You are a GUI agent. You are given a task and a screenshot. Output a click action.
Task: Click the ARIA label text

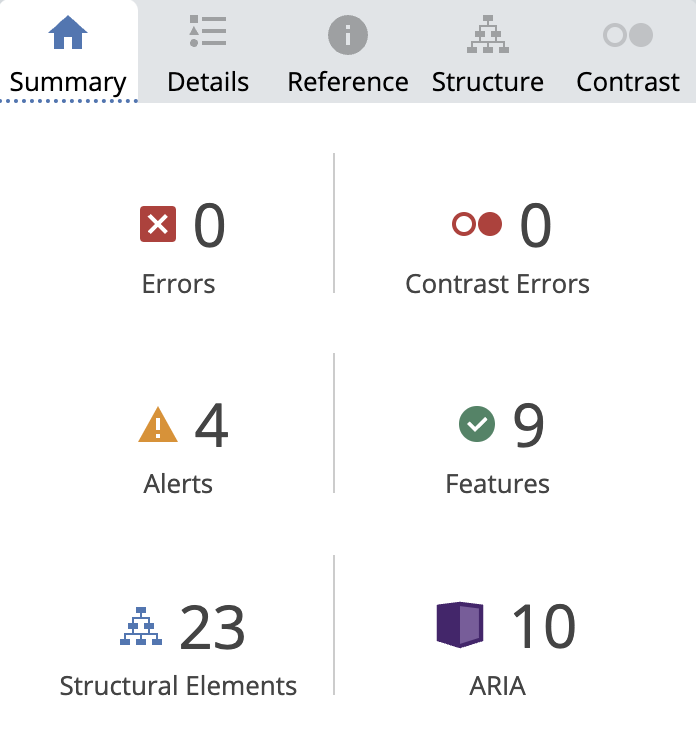pyautogui.click(x=498, y=686)
